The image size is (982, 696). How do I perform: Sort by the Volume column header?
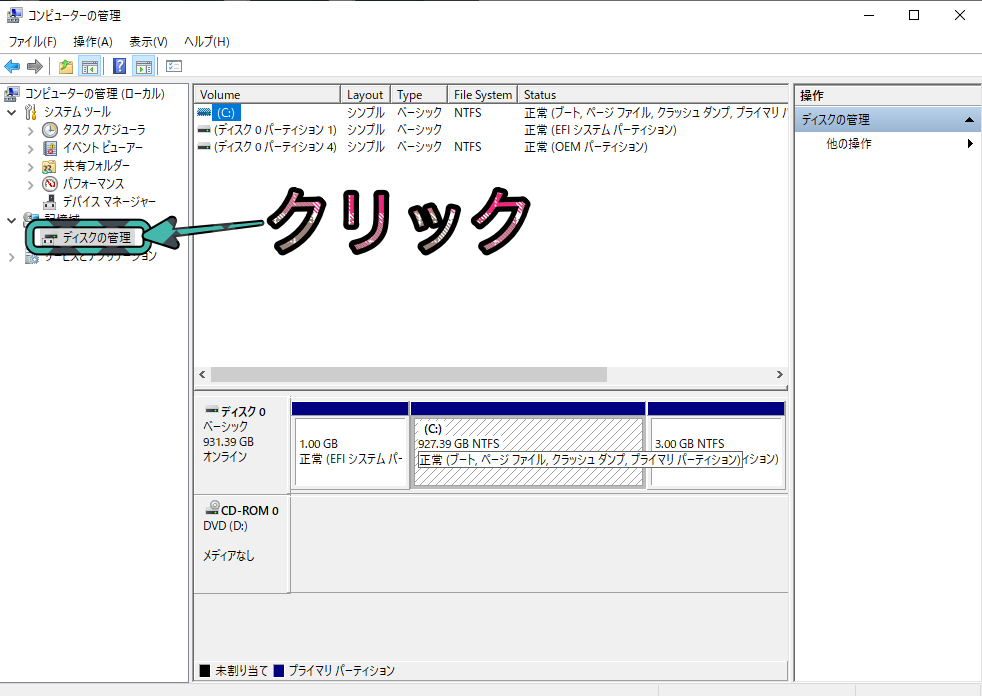pyautogui.click(x=267, y=95)
